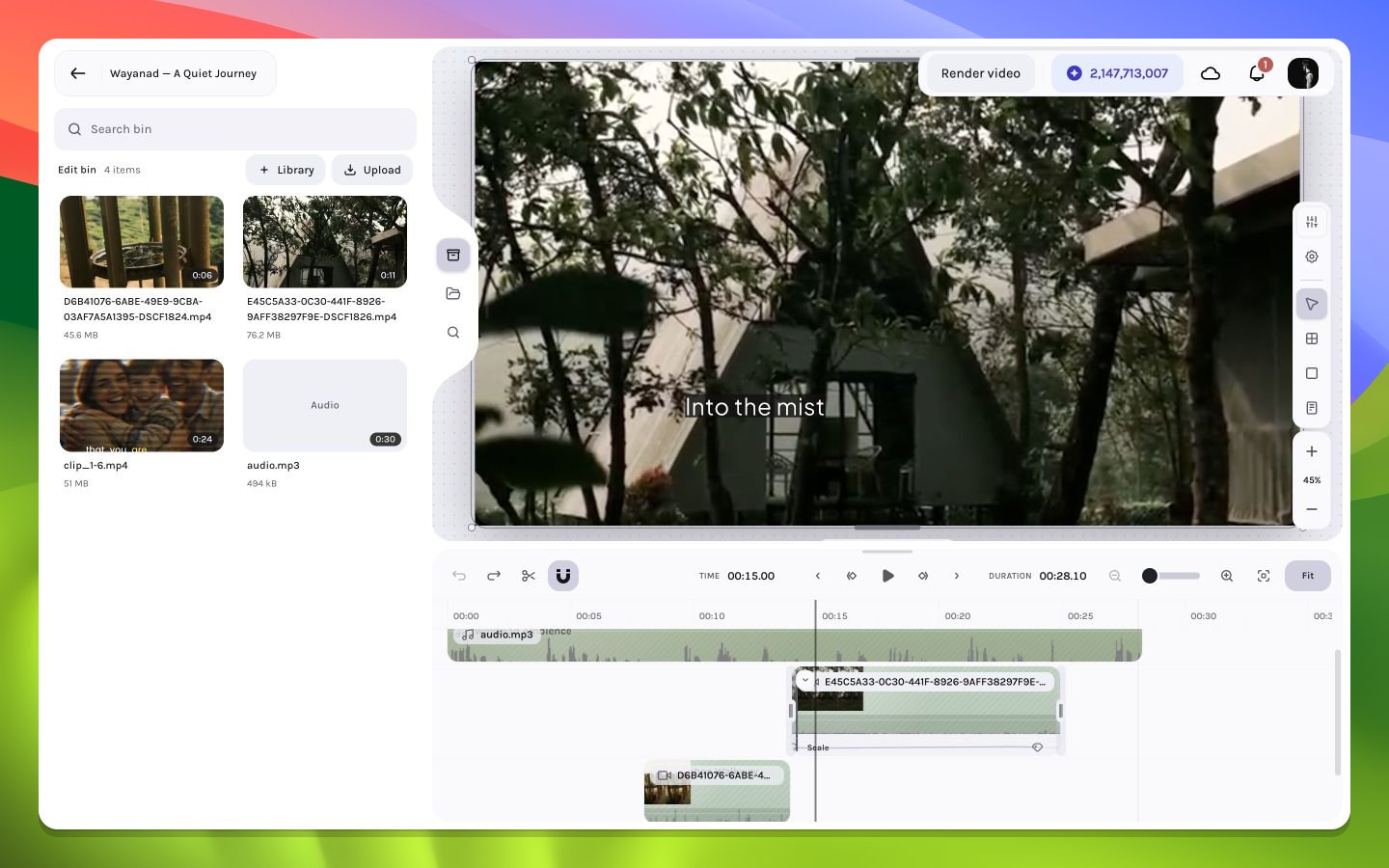Redo the last timeline action
1389x868 pixels.
pos(494,576)
